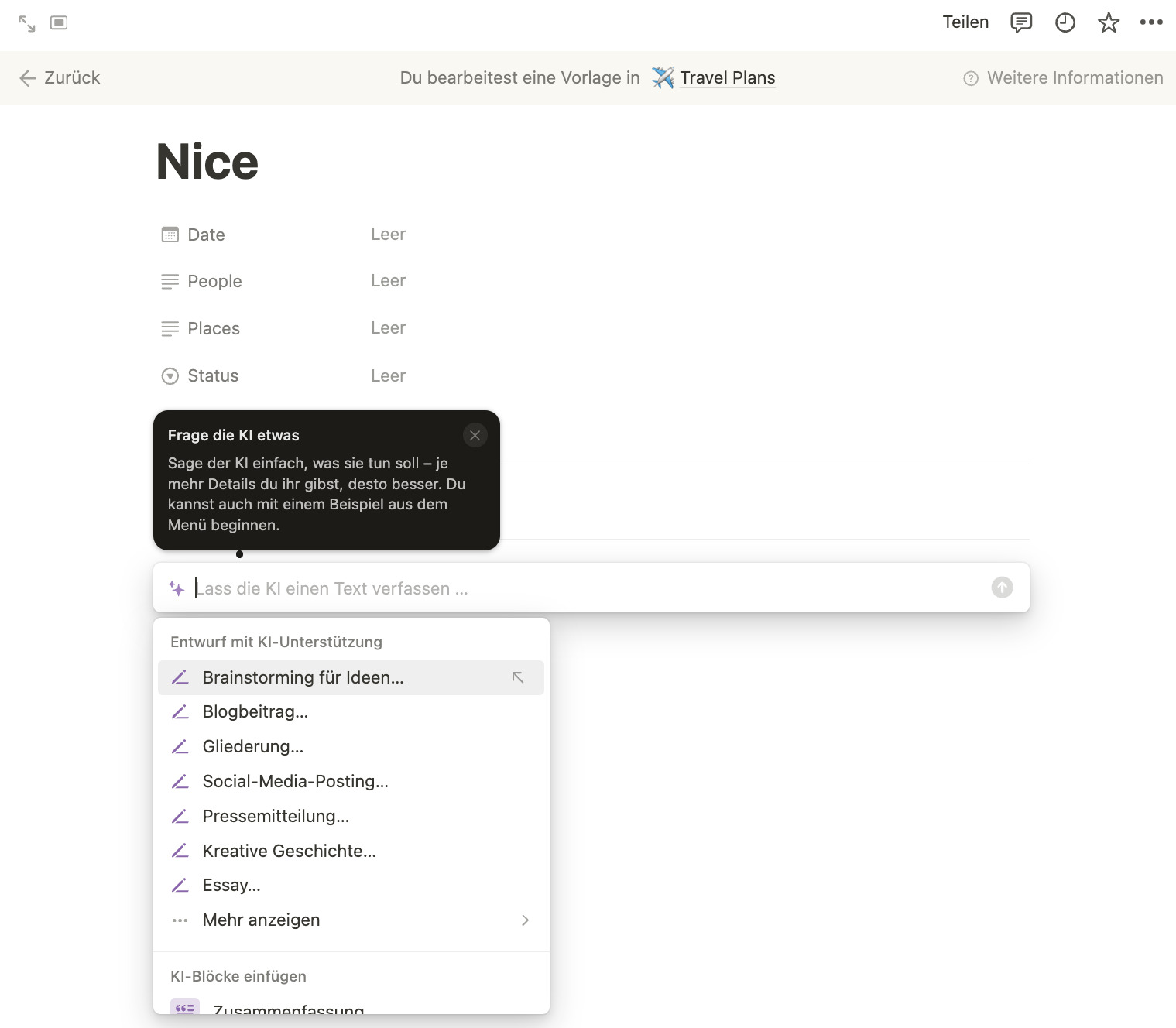Click the sparkle KI icon in prompt bar
1176x1028 pixels.
coord(177,588)
